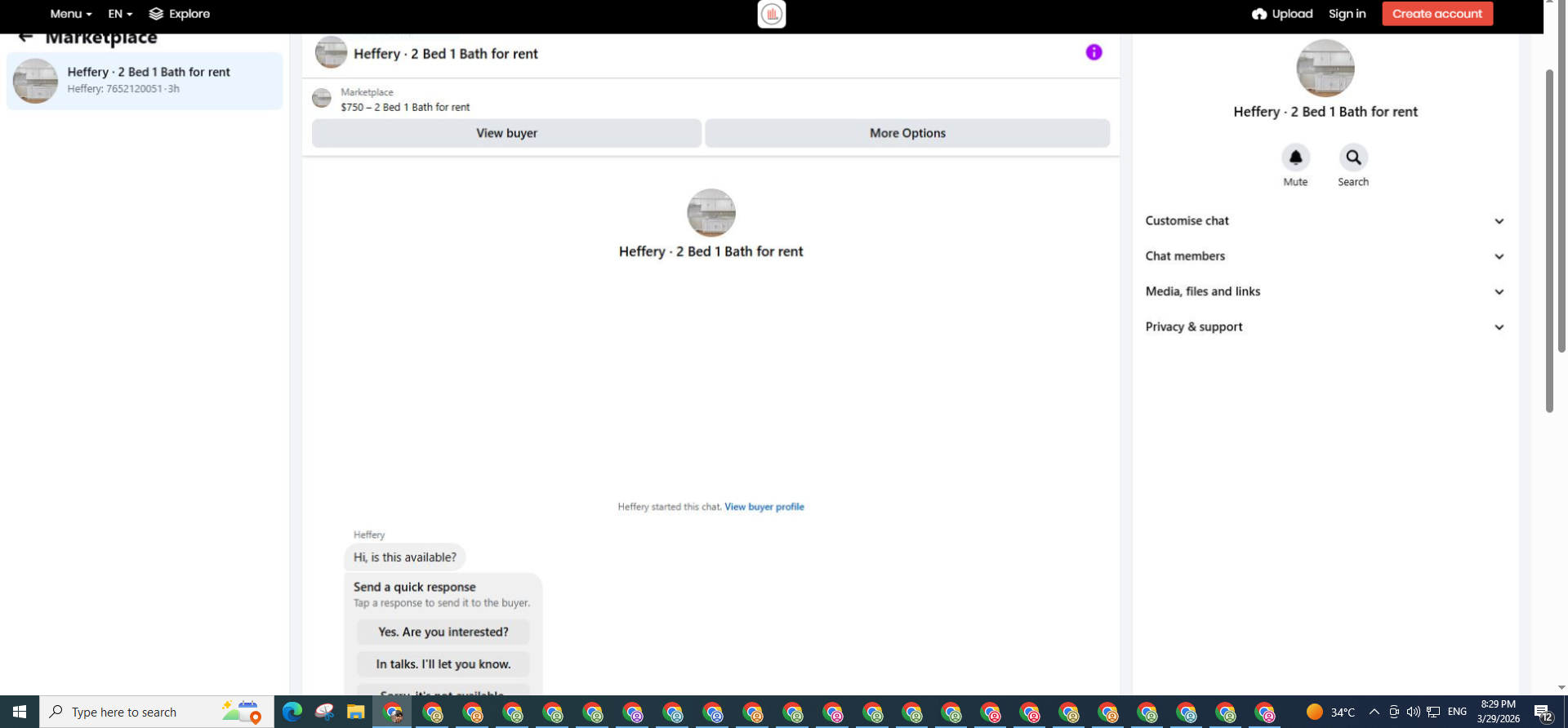Click the "Send a quick response" heading
1568x728 pixels.
coord(414,587)
